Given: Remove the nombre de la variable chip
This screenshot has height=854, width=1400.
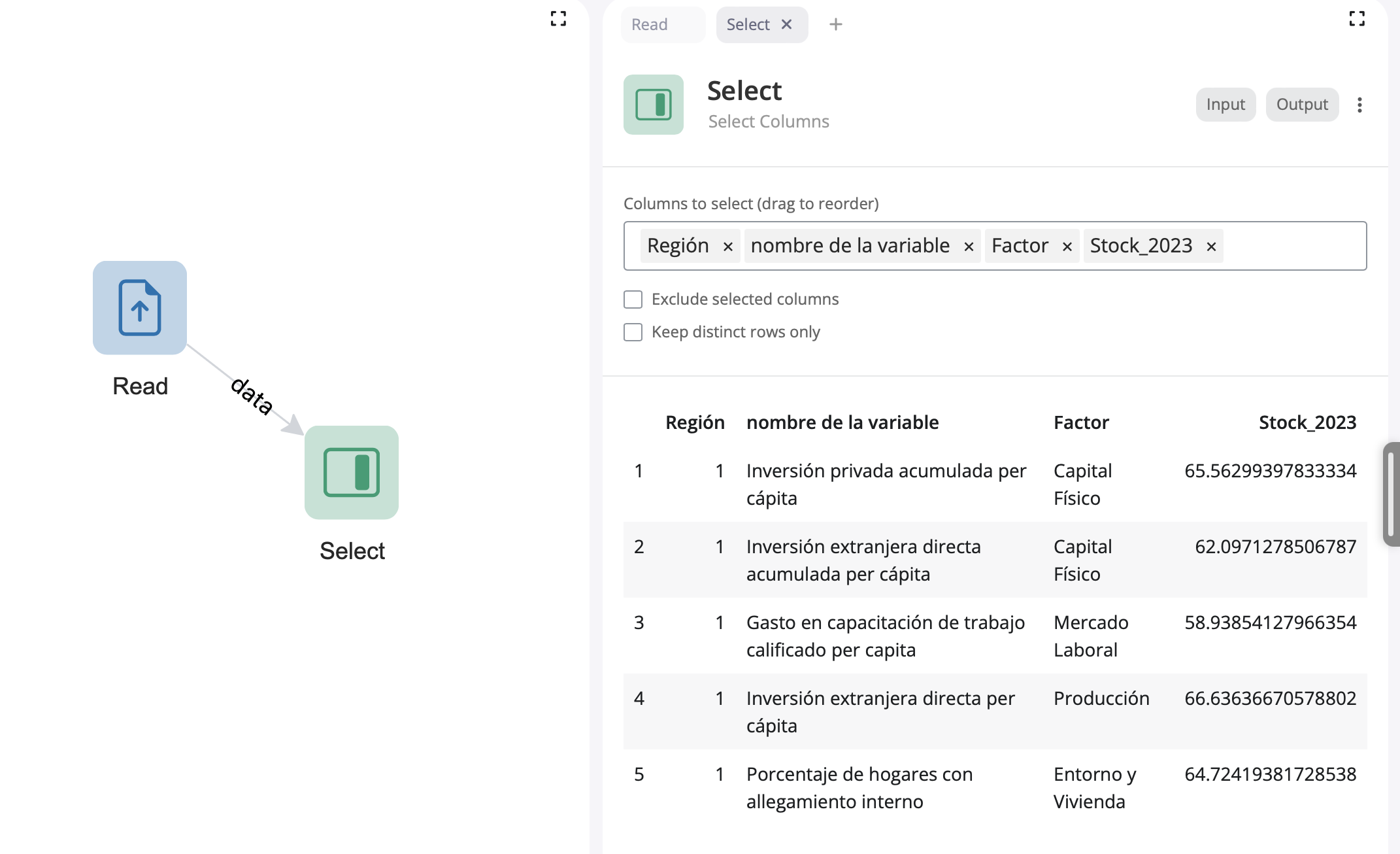Looking at the screenshot, I should click(x=969, y=247).
